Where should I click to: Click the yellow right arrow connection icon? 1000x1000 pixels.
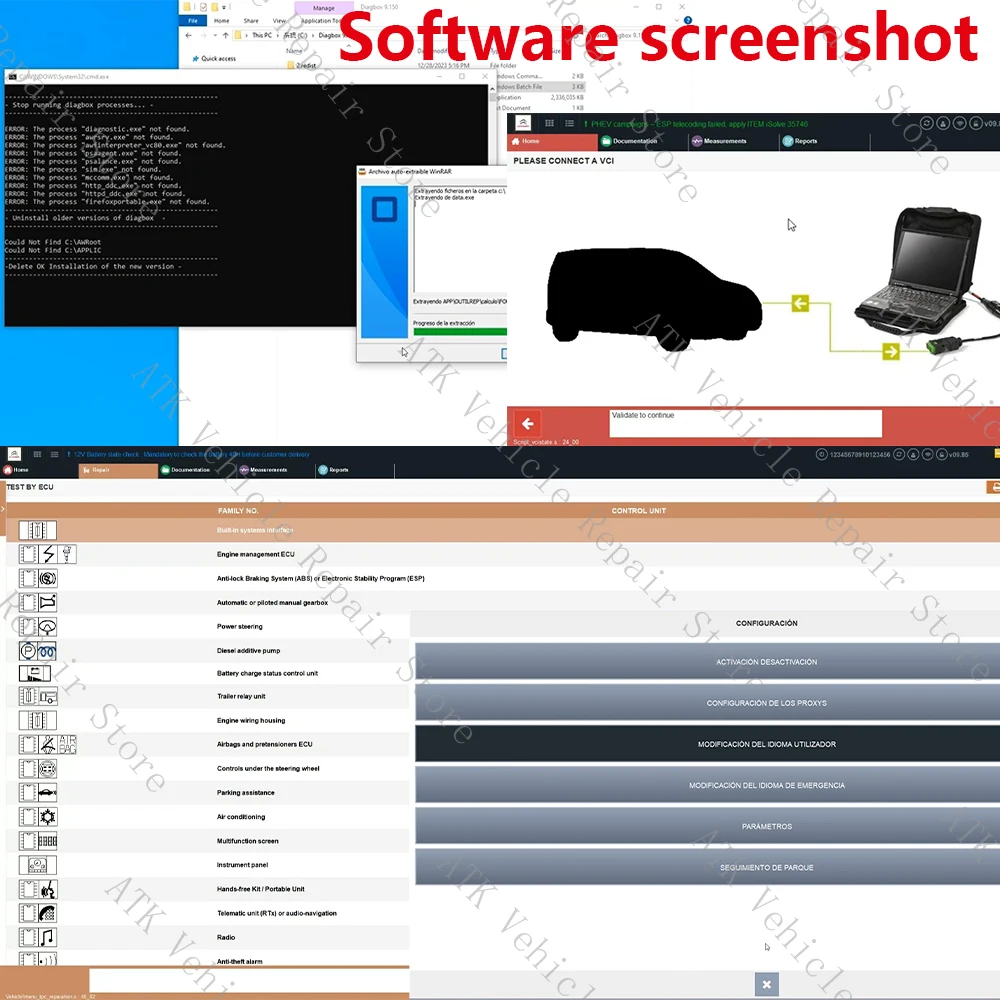(891, 351)
